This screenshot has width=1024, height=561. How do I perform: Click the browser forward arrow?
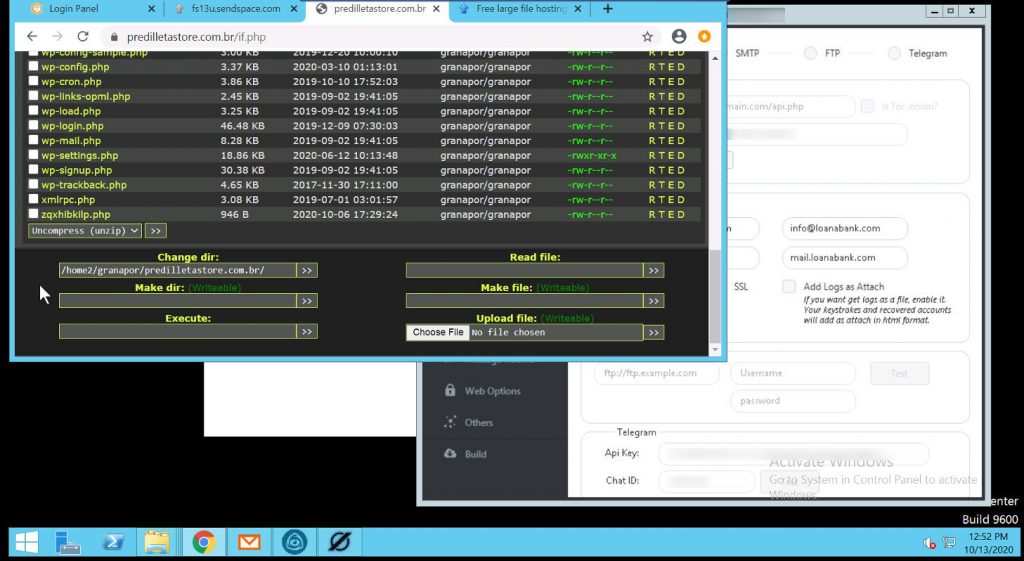tap(57, 37)
